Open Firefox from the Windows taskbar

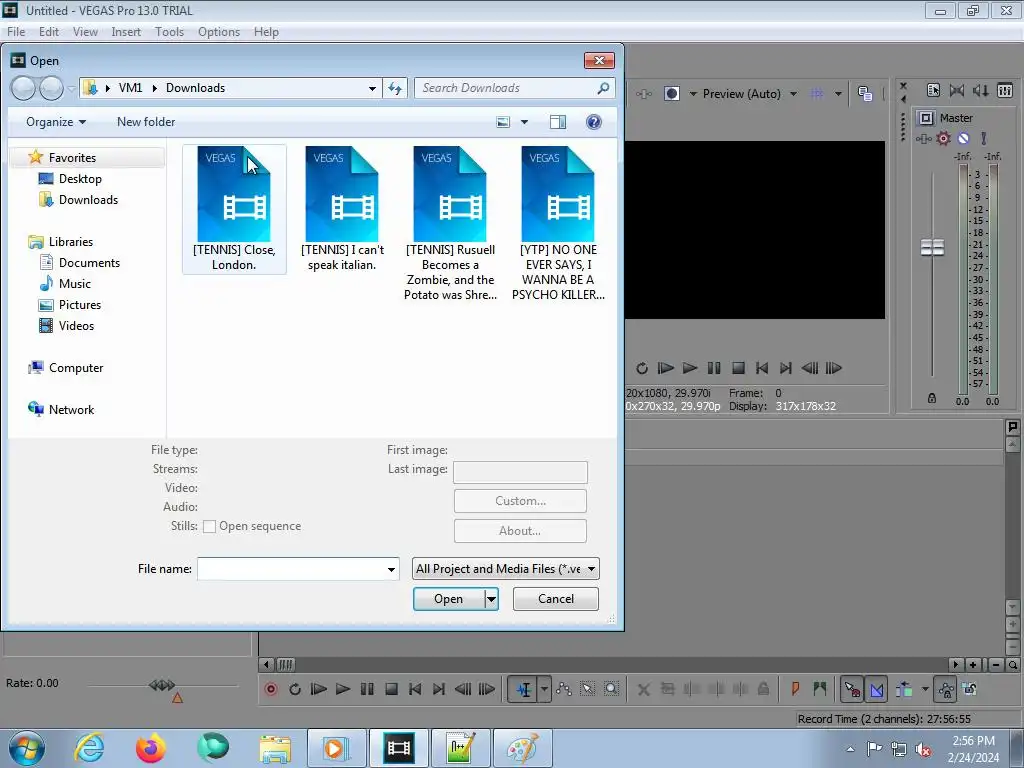150,748
